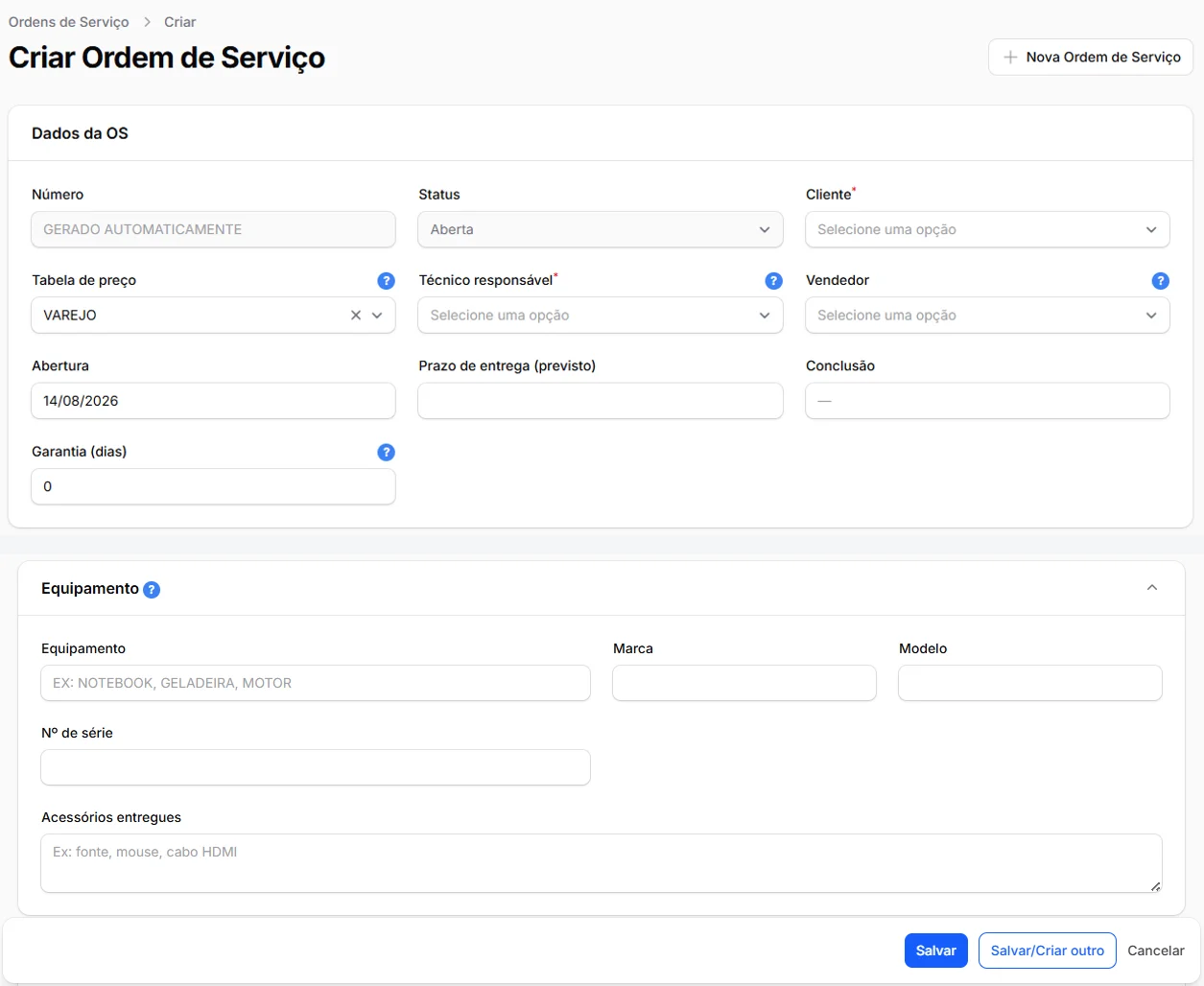
Task: Click the Acessórios entregues textarea resize handle
Action: [1155, 886]
